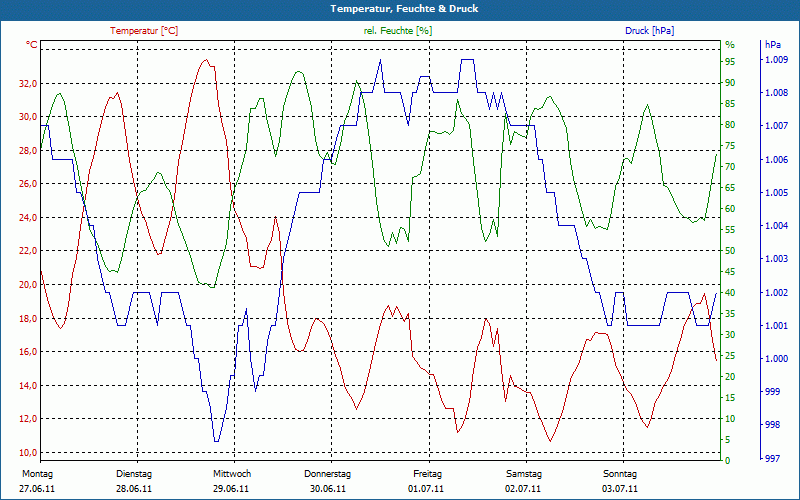
Task: Click the '30,0' temperature axis value
Action: click(x=28, y=116)
